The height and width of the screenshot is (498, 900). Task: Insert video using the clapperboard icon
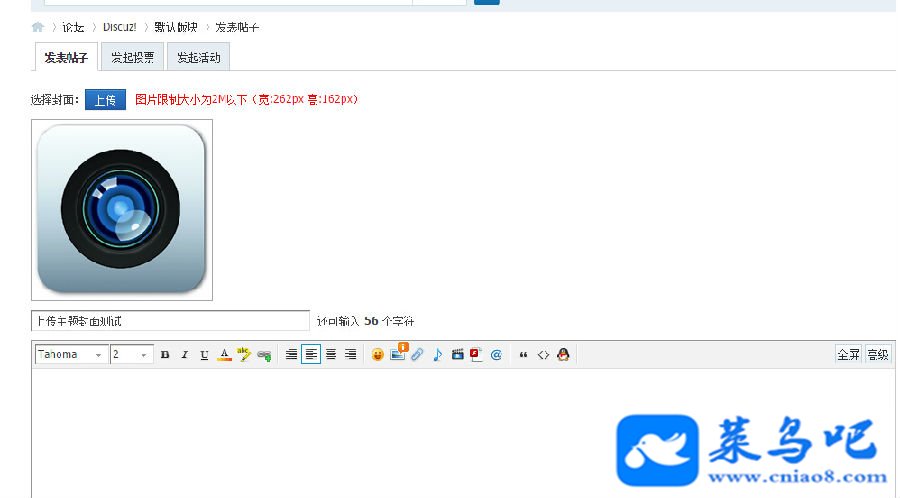tap(457, 355)
